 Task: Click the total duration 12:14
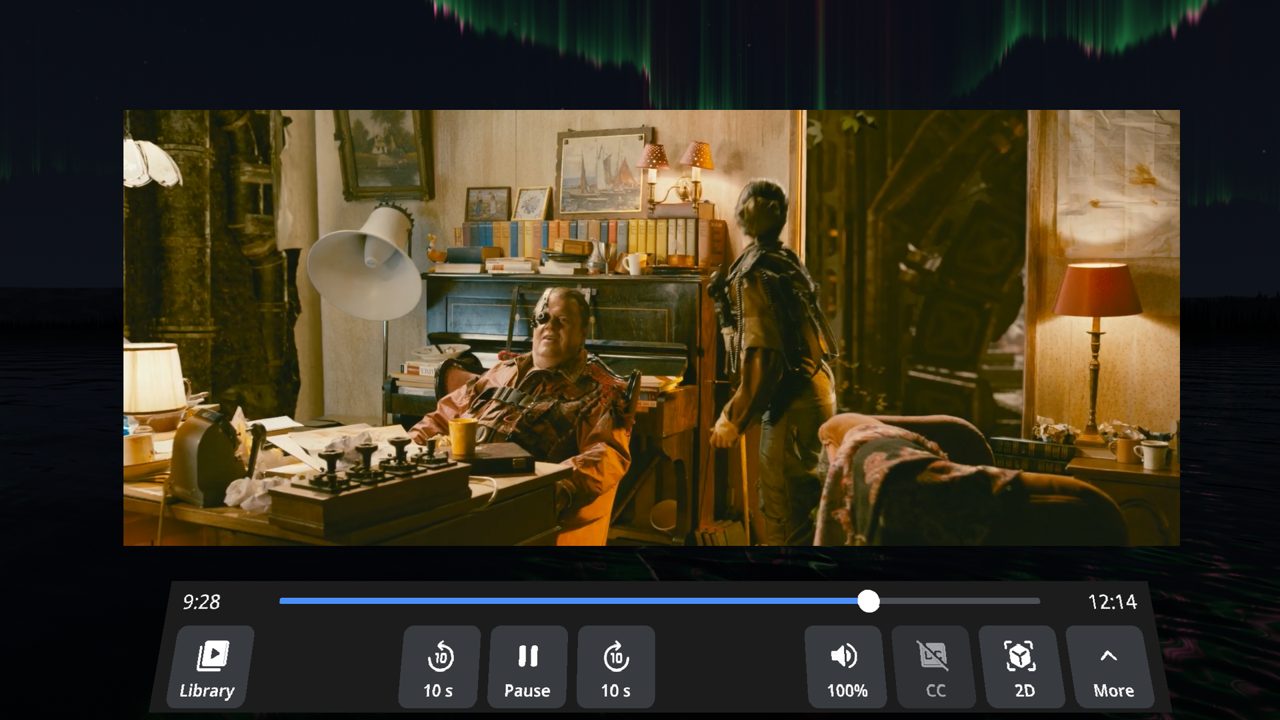click(1112, 602)
